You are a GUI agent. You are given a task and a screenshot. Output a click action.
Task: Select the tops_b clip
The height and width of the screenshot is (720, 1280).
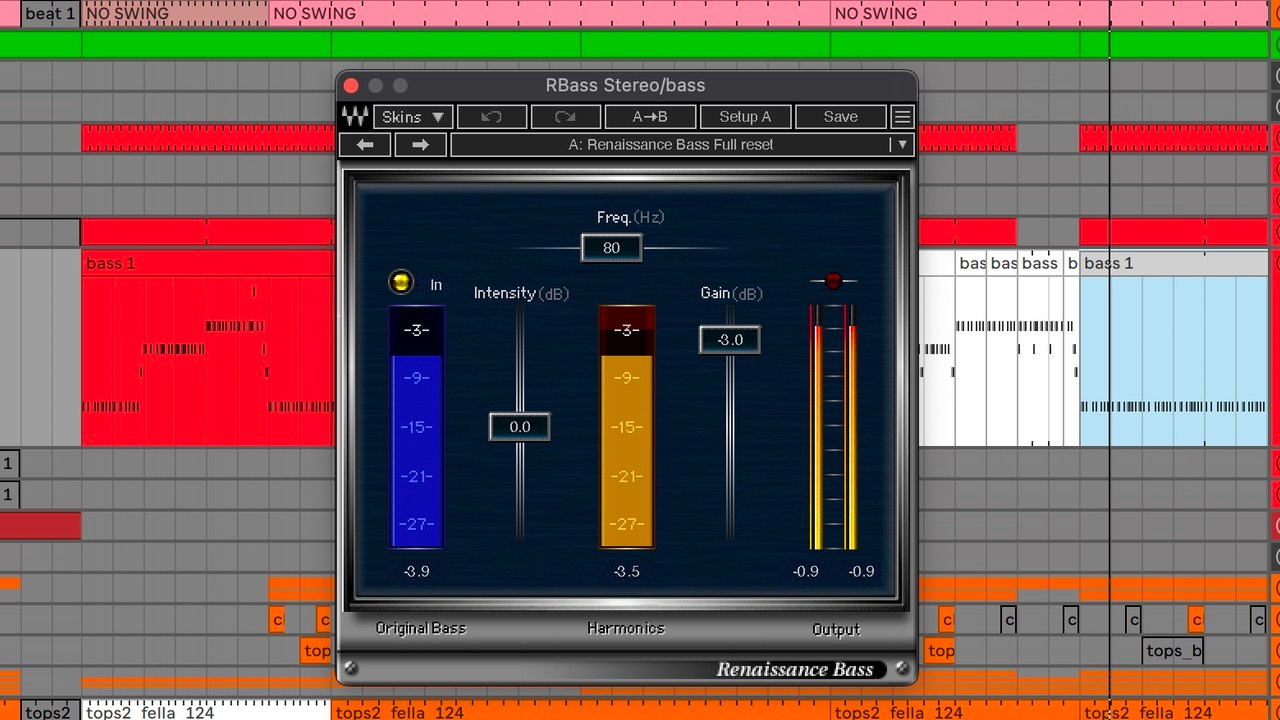point(1173,651)
